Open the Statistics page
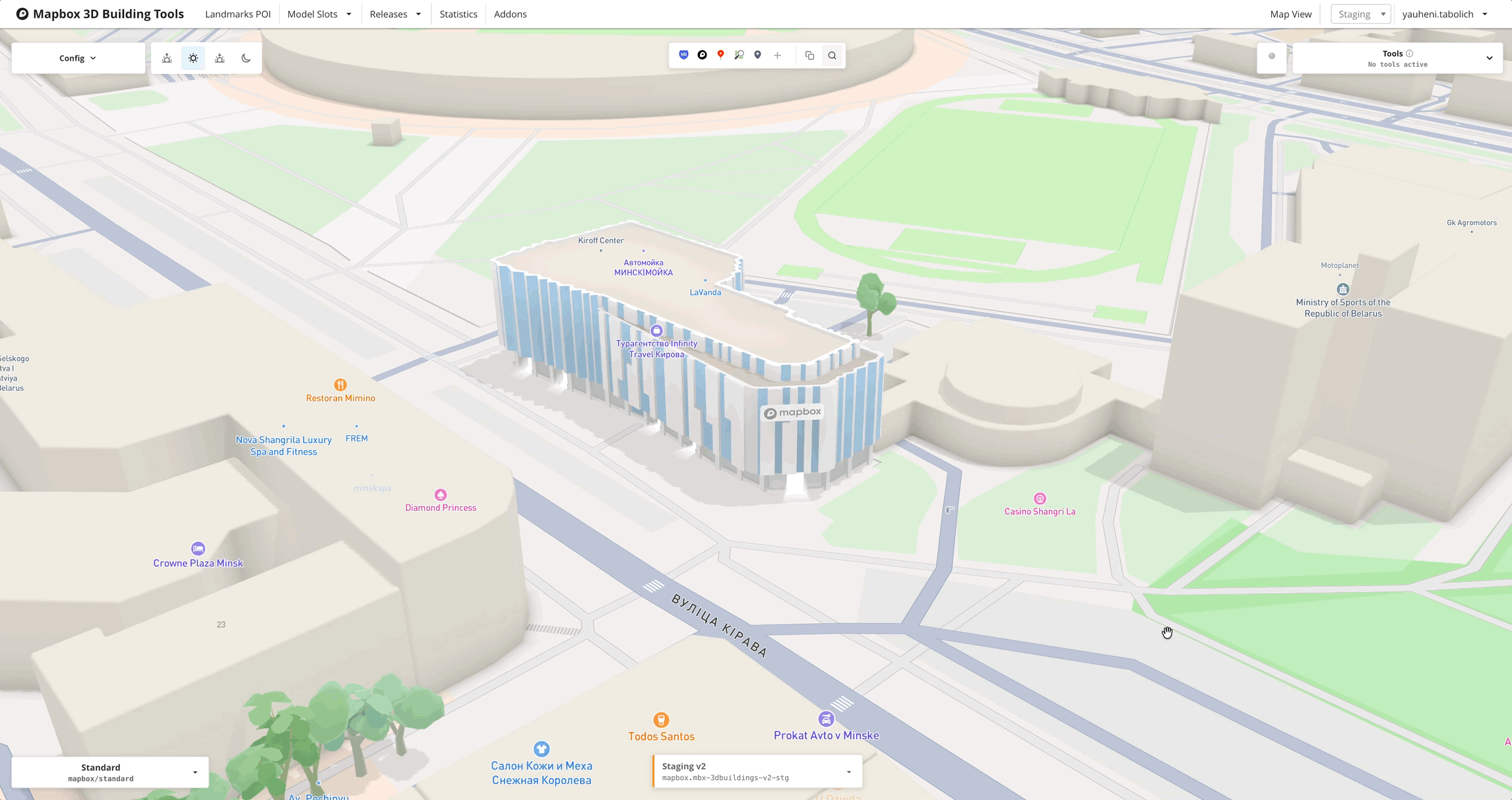This screenshot has width=1512, height=800. pyautogui.click(x=458, y=14)
